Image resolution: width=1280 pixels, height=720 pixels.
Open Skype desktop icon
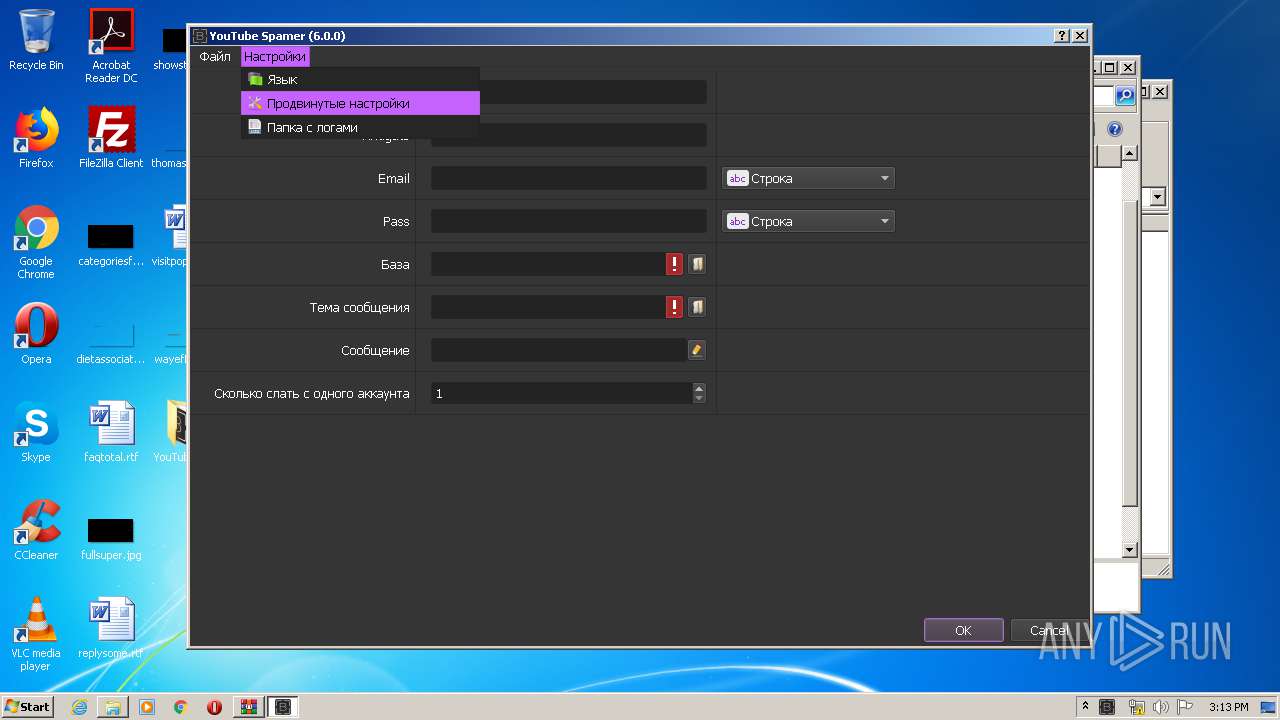click(36, 432)
